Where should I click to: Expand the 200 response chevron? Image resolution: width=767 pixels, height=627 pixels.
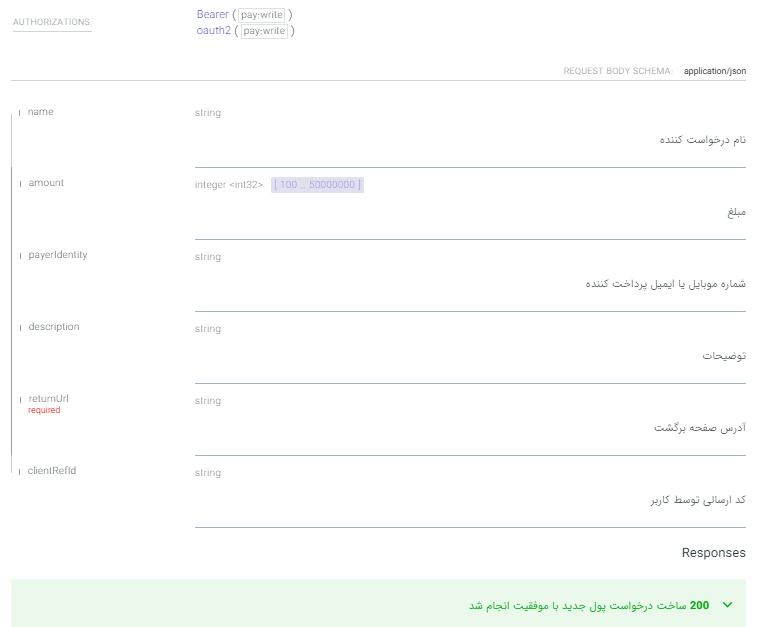[x=727, y=605]
